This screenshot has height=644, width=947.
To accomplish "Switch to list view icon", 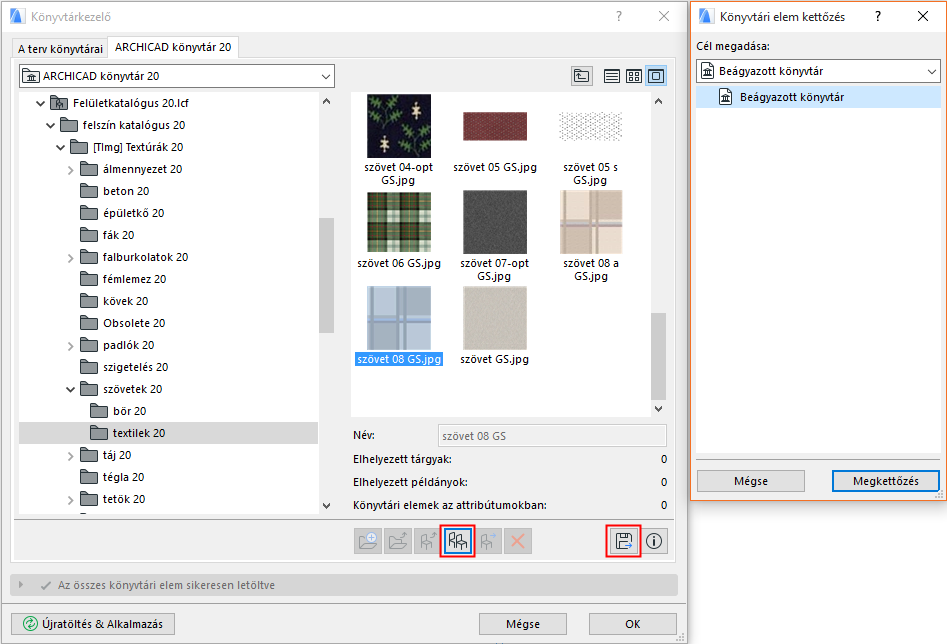I will [x=612, y=76].
